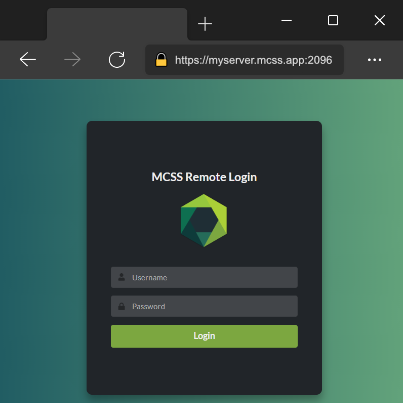
Task: Go back using the browser back arrow
Action: tap(28, 60)
